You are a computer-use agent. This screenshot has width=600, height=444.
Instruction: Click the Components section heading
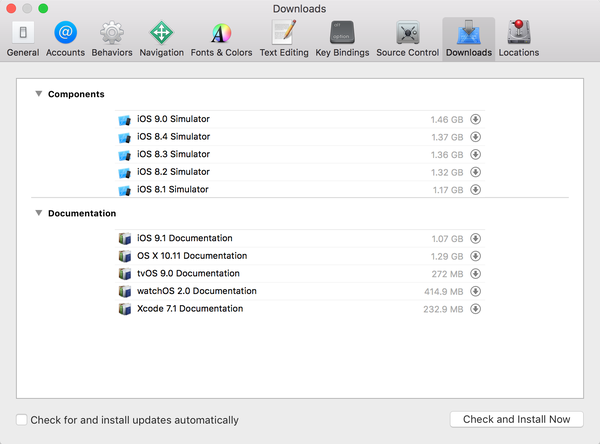[x=76, y=94]
